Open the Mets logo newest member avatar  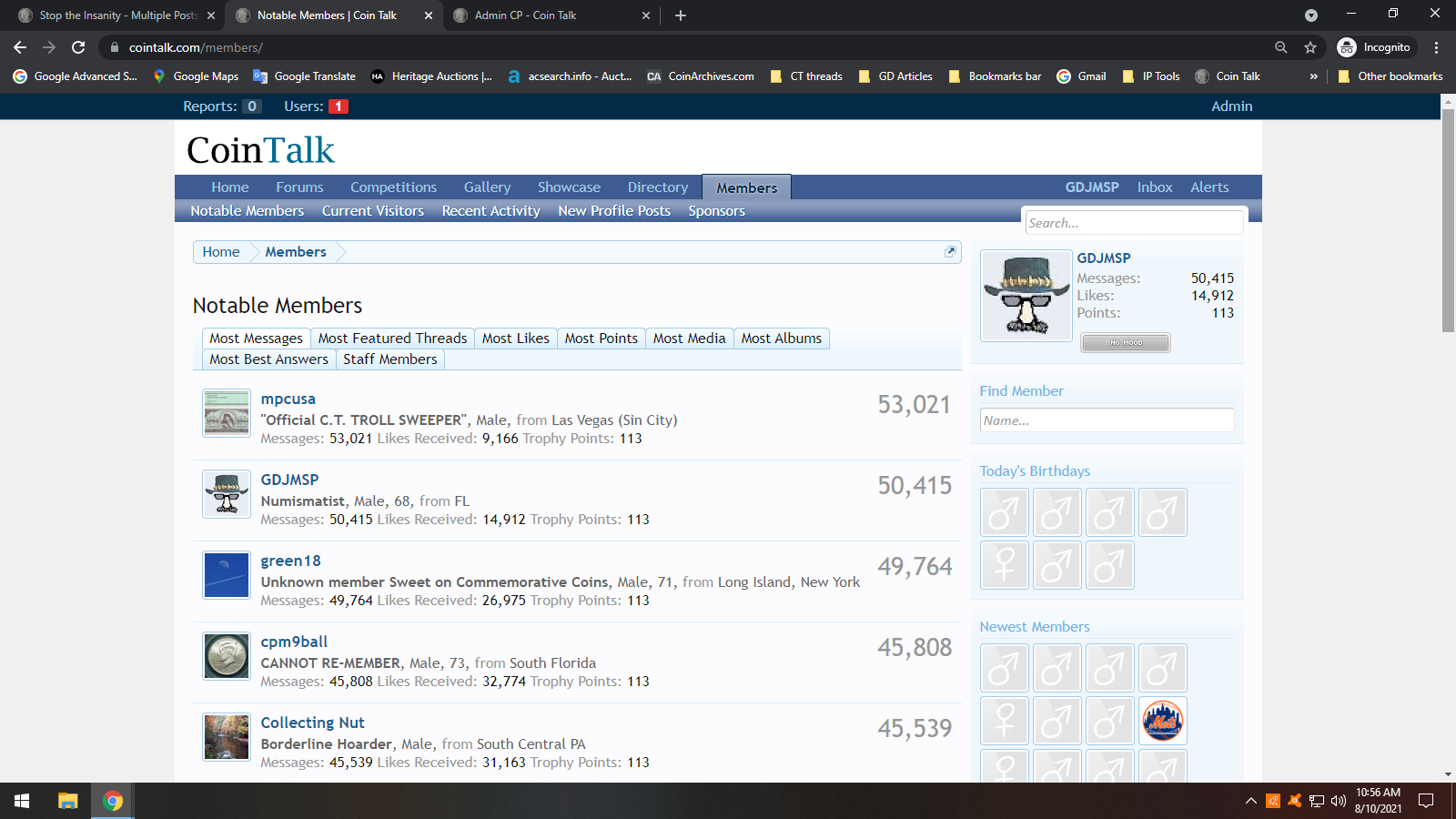(x=1162, y=721)
